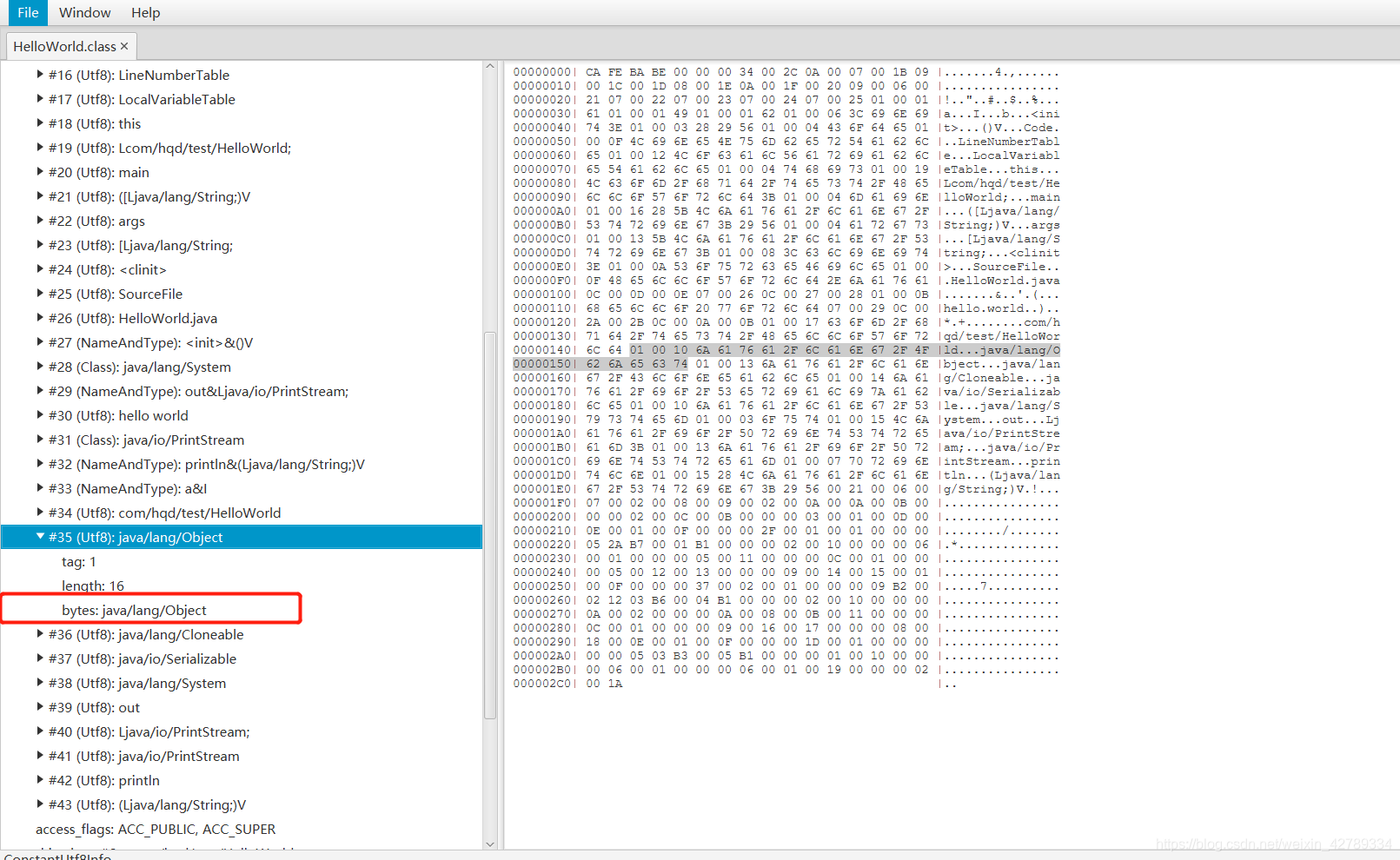This screenshot has height=860, width=1400.
Task: Expand constant #18 this
Action: coord(40,123)
